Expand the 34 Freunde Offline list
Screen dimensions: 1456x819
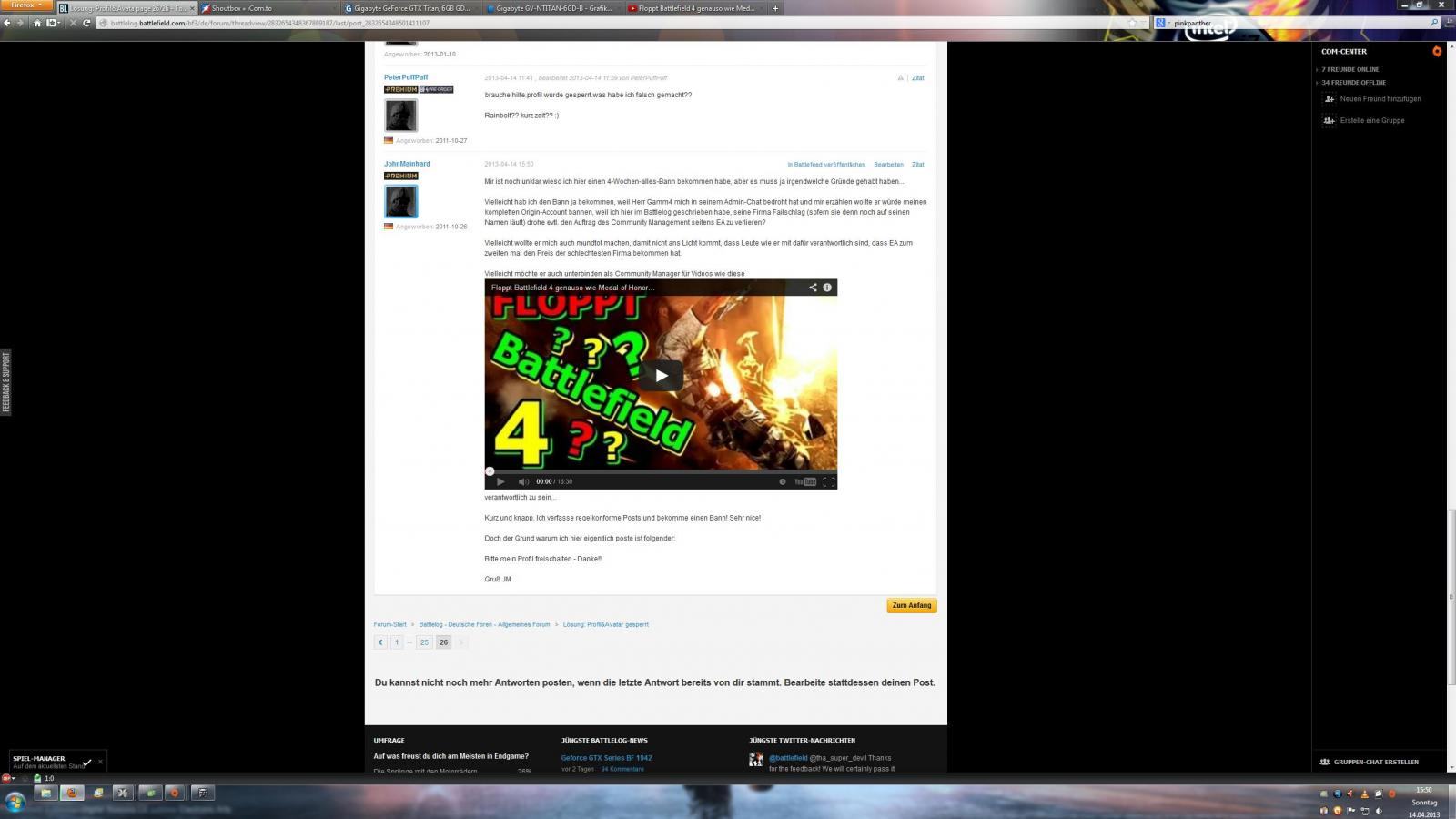(x=1353, y=82)
